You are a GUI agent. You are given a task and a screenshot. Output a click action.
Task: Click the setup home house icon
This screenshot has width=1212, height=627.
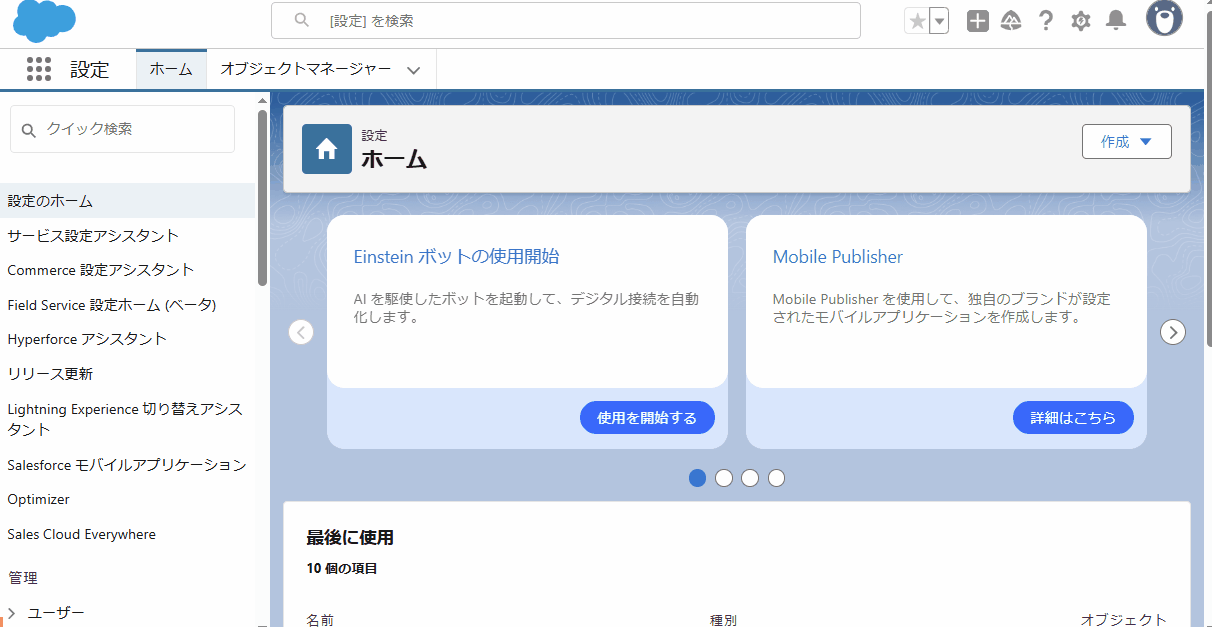(x=327, y=149)
